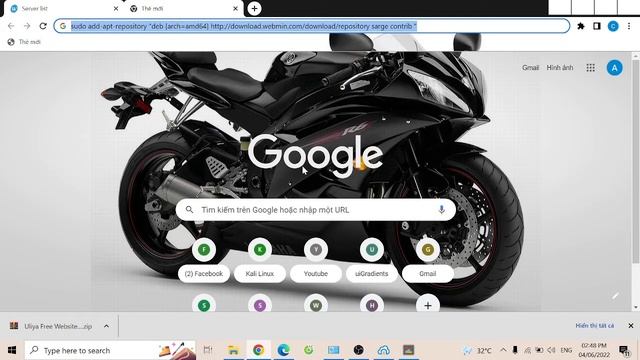Open the notification center icon
640x360 pixels.
click(624, 350)
